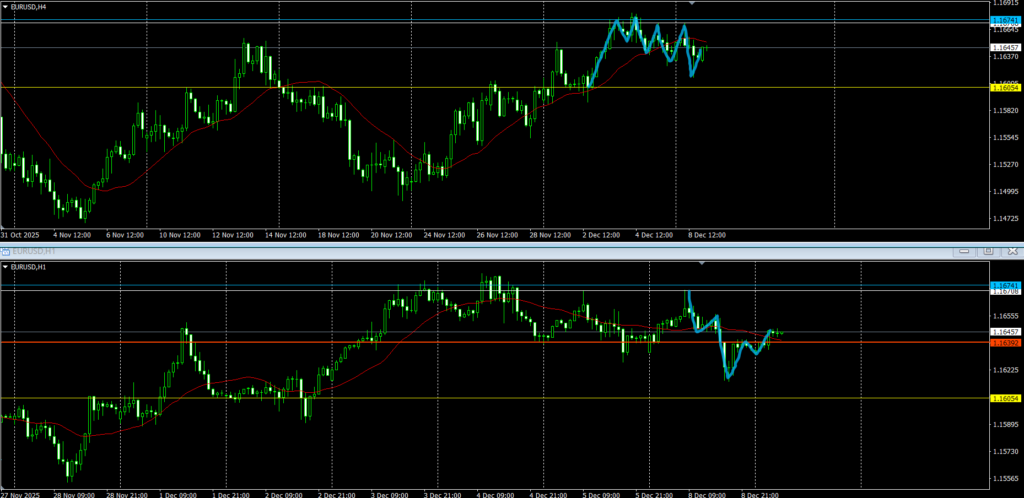Click the orange 1.16392 price label on H1 chart

[x=1005, y=343]
